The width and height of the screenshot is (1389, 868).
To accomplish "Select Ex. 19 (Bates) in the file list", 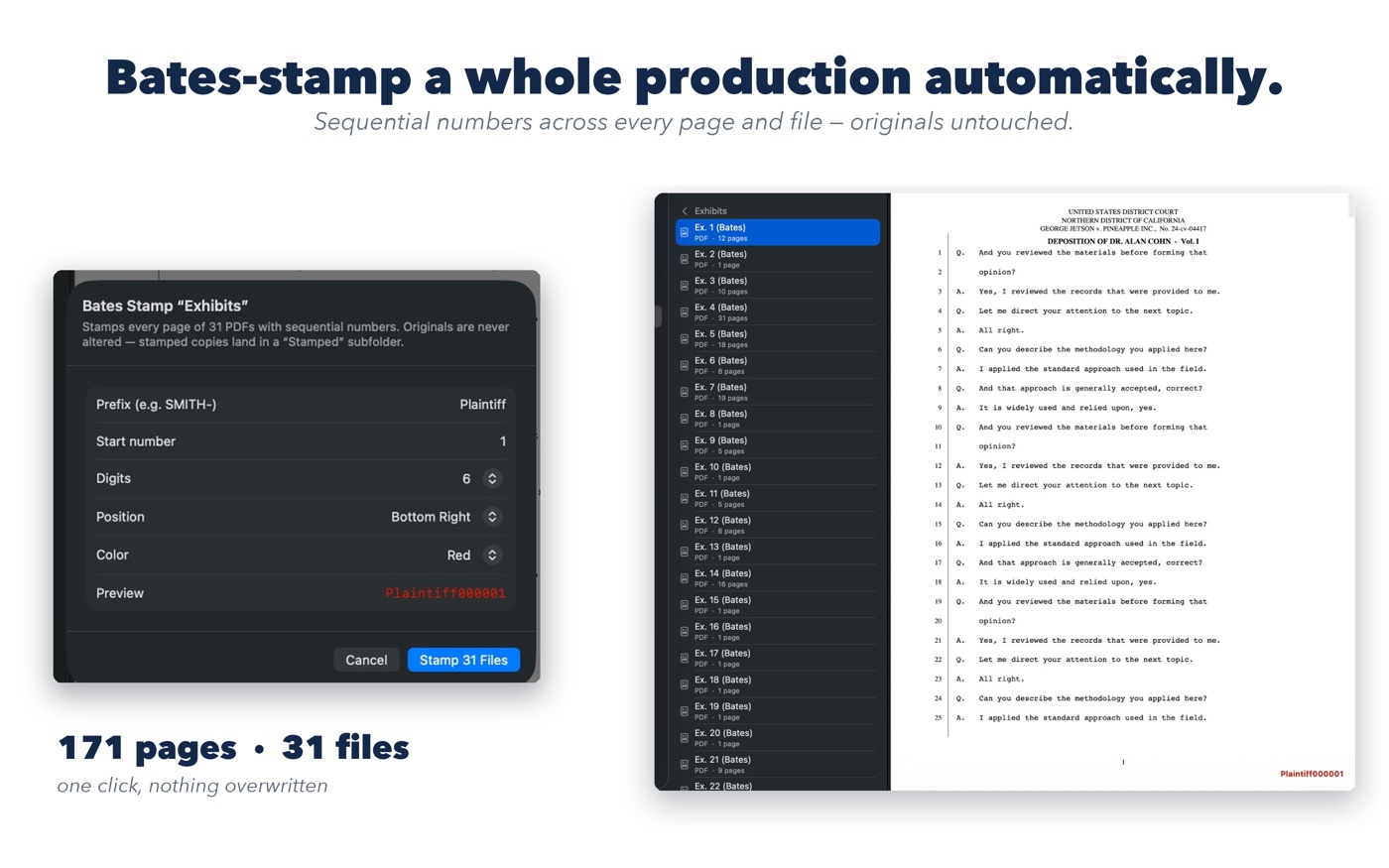I will 778,711.
